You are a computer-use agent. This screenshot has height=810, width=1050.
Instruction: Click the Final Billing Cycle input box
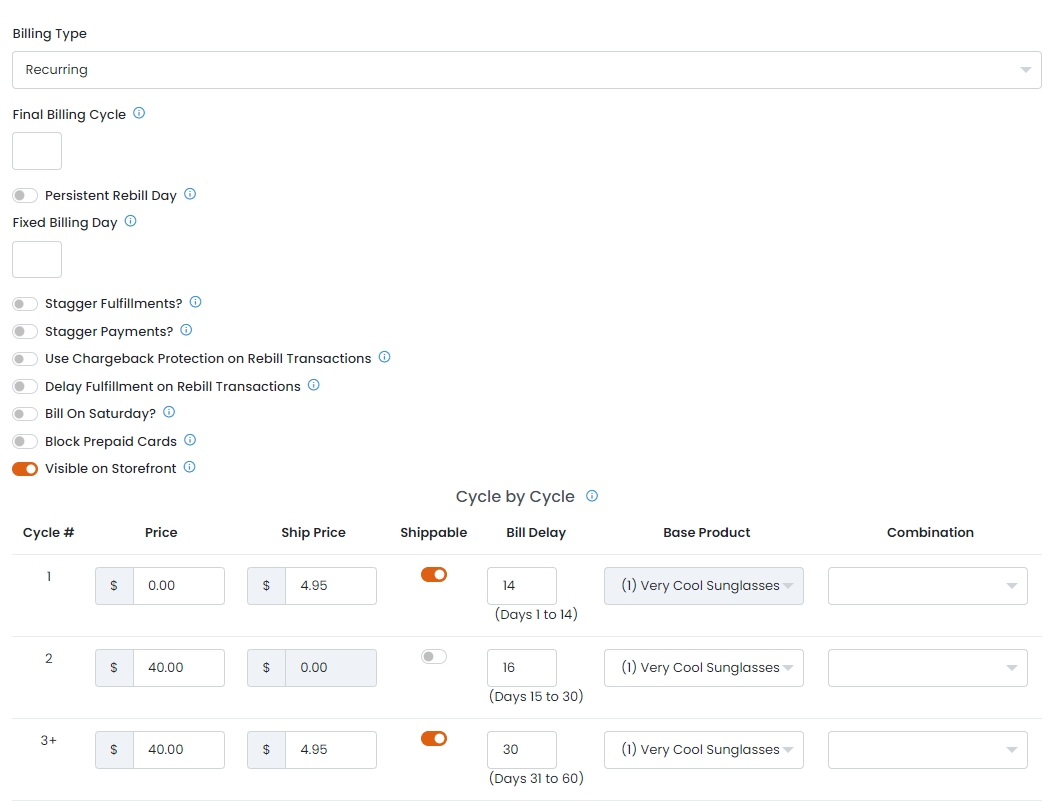click(37, 151)
